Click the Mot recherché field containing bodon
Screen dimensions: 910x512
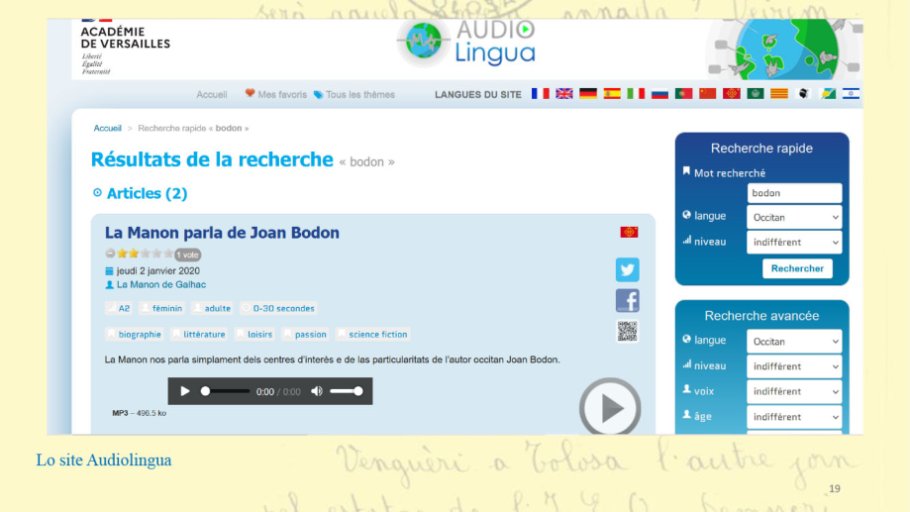(x=794, y=193)
